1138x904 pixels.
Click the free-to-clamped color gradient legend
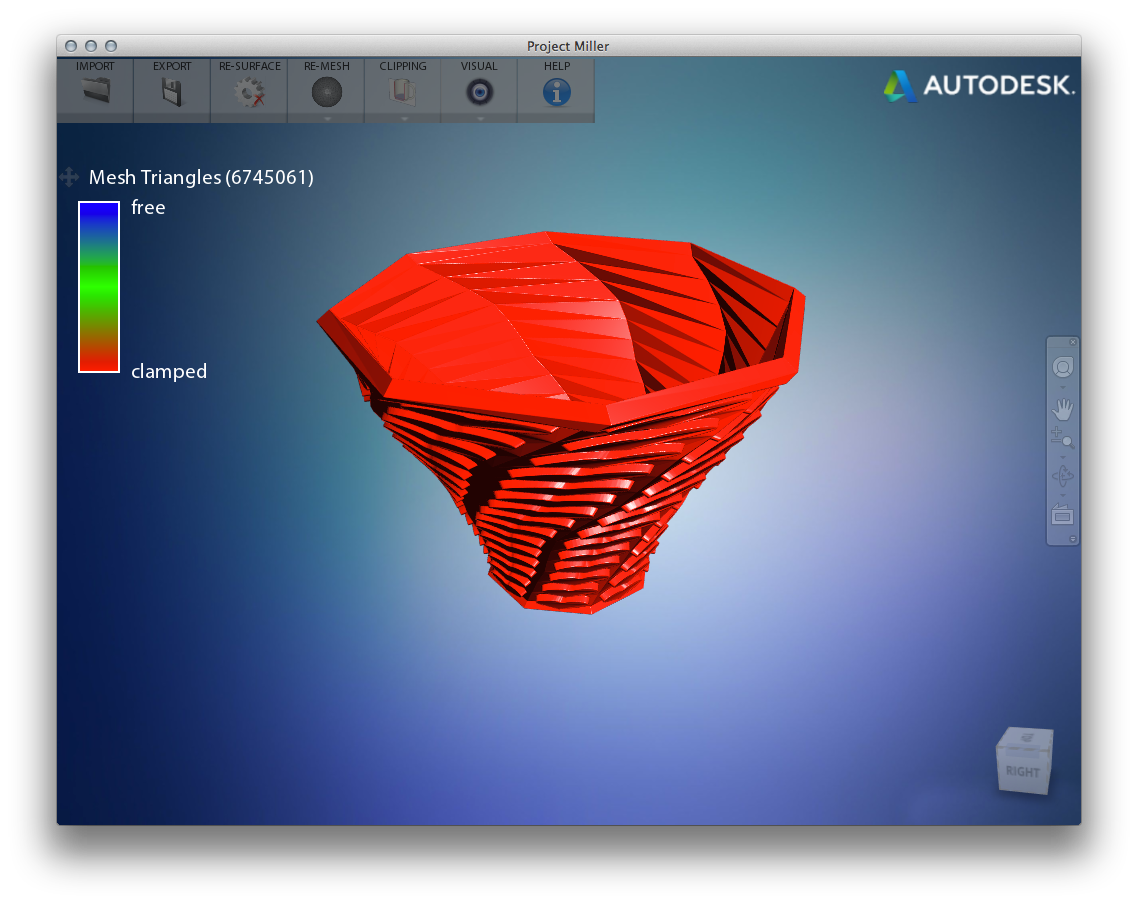point(99,287)
